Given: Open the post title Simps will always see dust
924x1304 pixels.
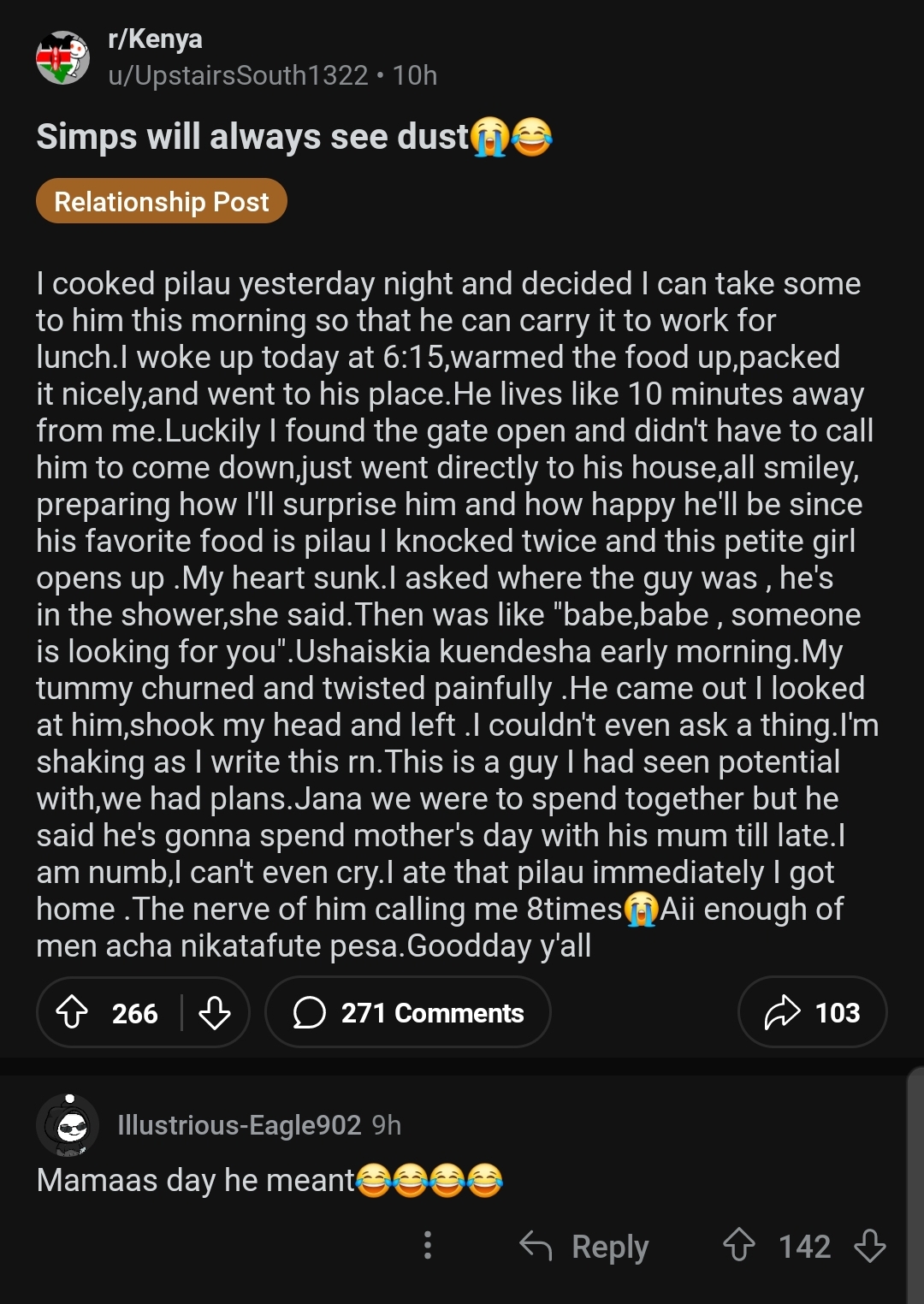Looking at the screenshot, I should click(x=294, y=137).
